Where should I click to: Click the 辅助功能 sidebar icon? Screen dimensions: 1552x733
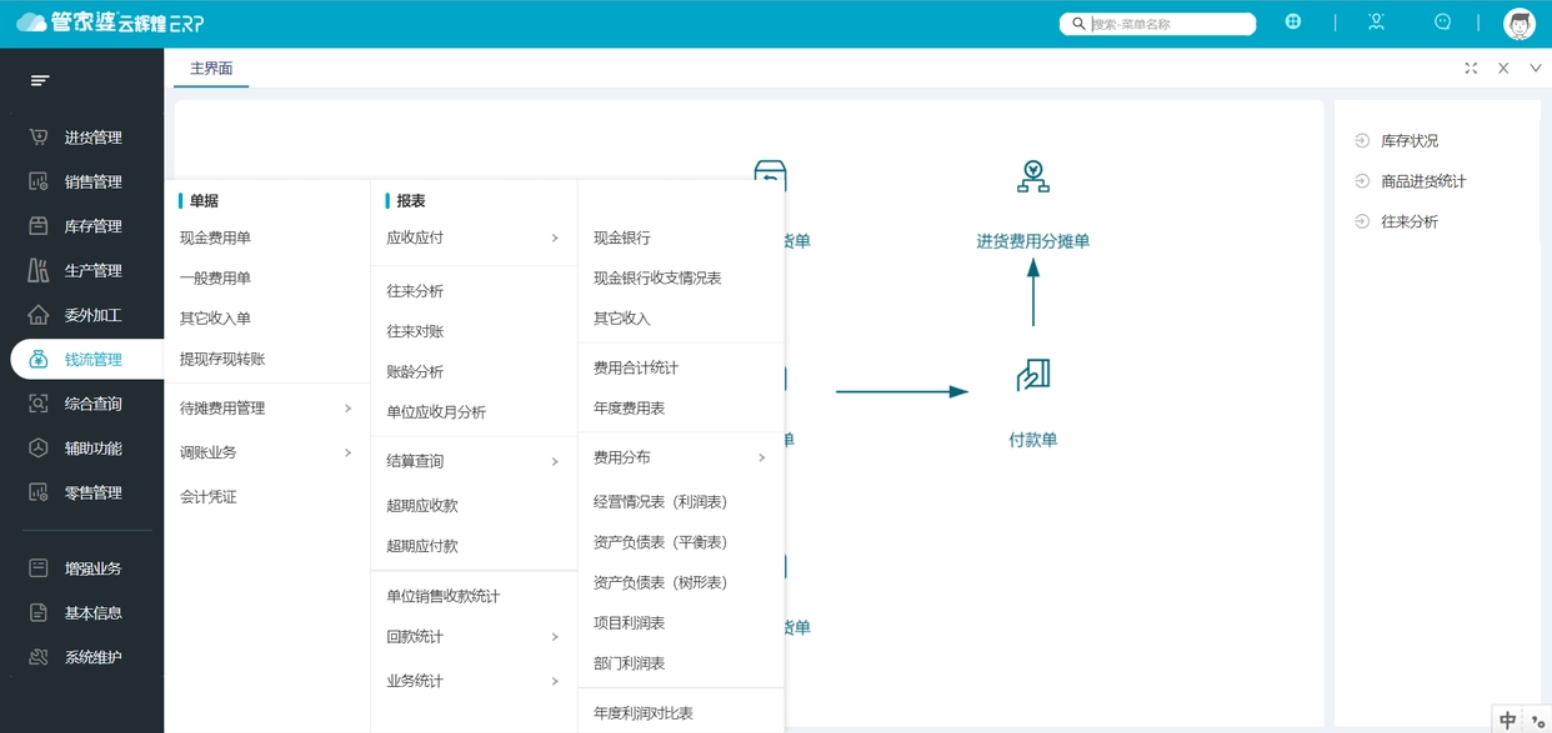(x=38, y=448)
